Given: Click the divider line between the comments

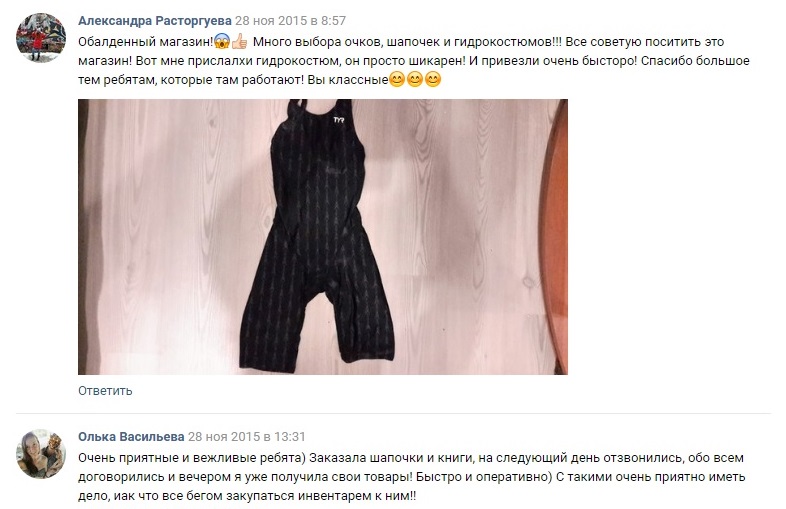Looking at the screenshot, I should click(394, 414).
